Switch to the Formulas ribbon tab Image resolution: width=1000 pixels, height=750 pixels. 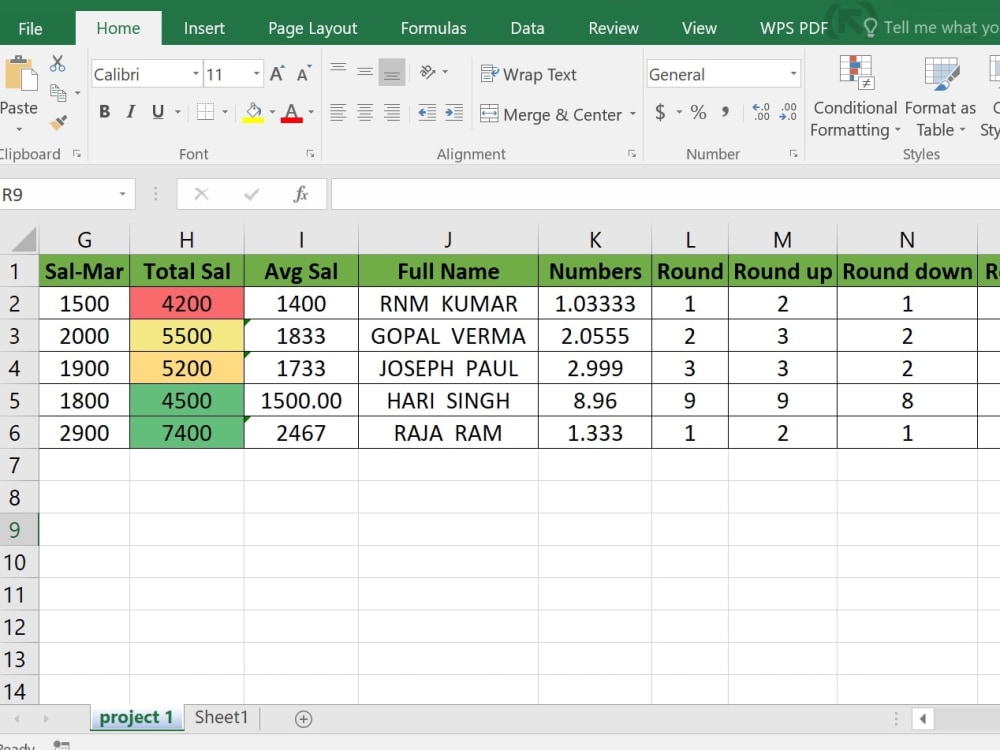coord(433,28)
